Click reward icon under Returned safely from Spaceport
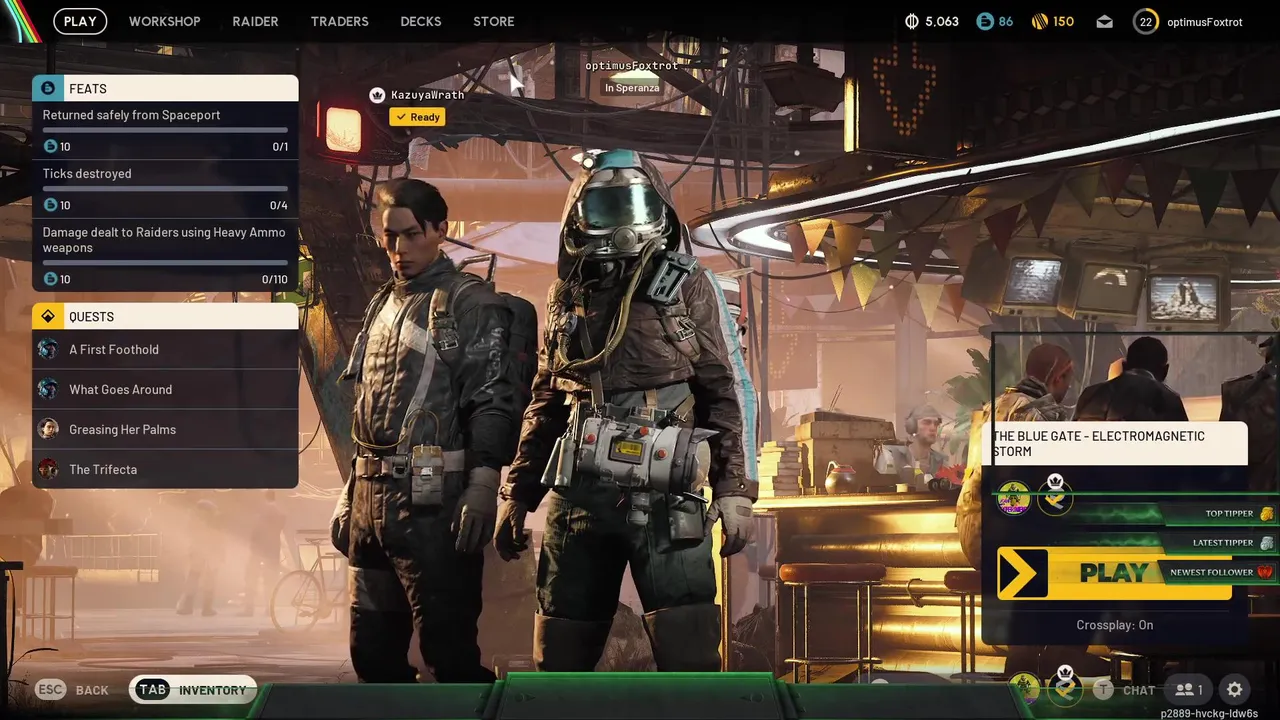The width and height of the screenshot is (1280, 720). (51, 146)
